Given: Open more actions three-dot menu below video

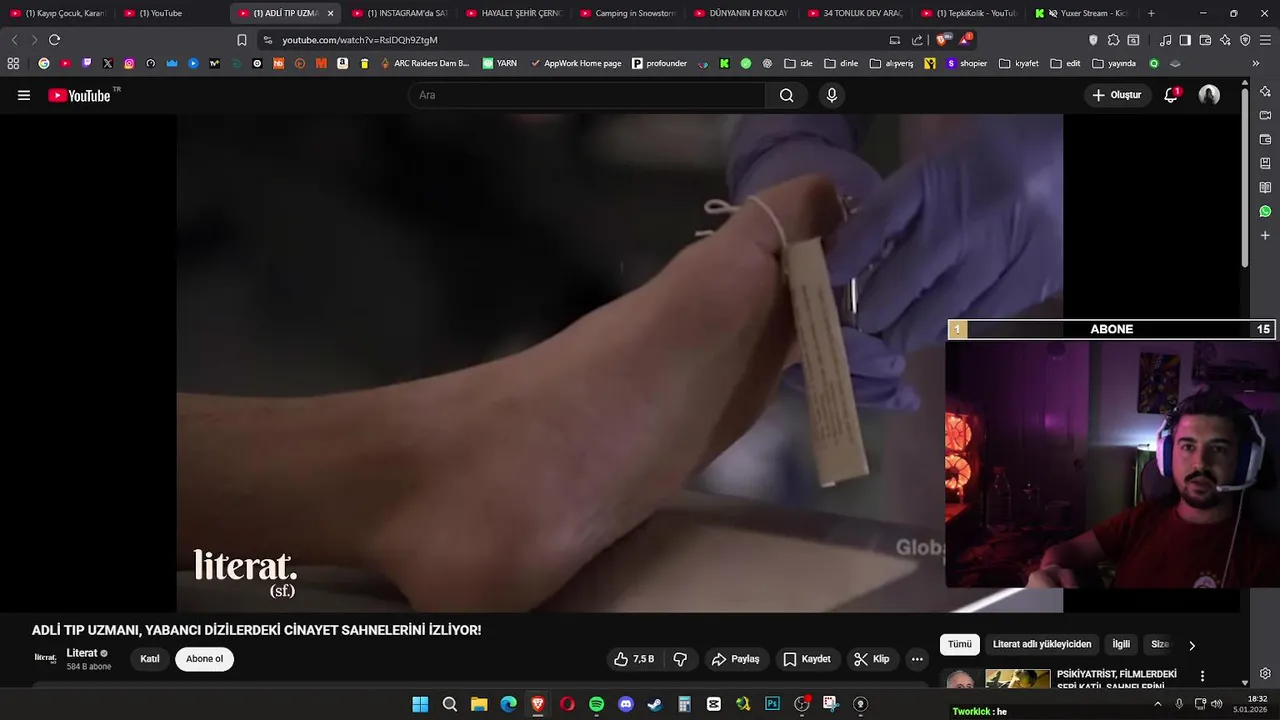Looking at the screenshot, I should click(917, 659).
